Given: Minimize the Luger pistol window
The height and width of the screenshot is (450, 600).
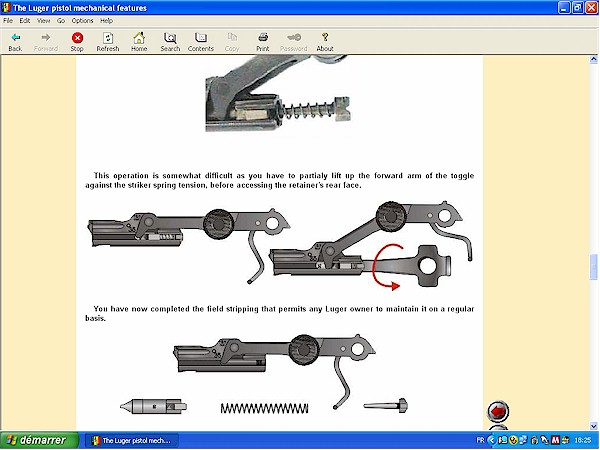Looking at the screenshot, I should [564, 8].
